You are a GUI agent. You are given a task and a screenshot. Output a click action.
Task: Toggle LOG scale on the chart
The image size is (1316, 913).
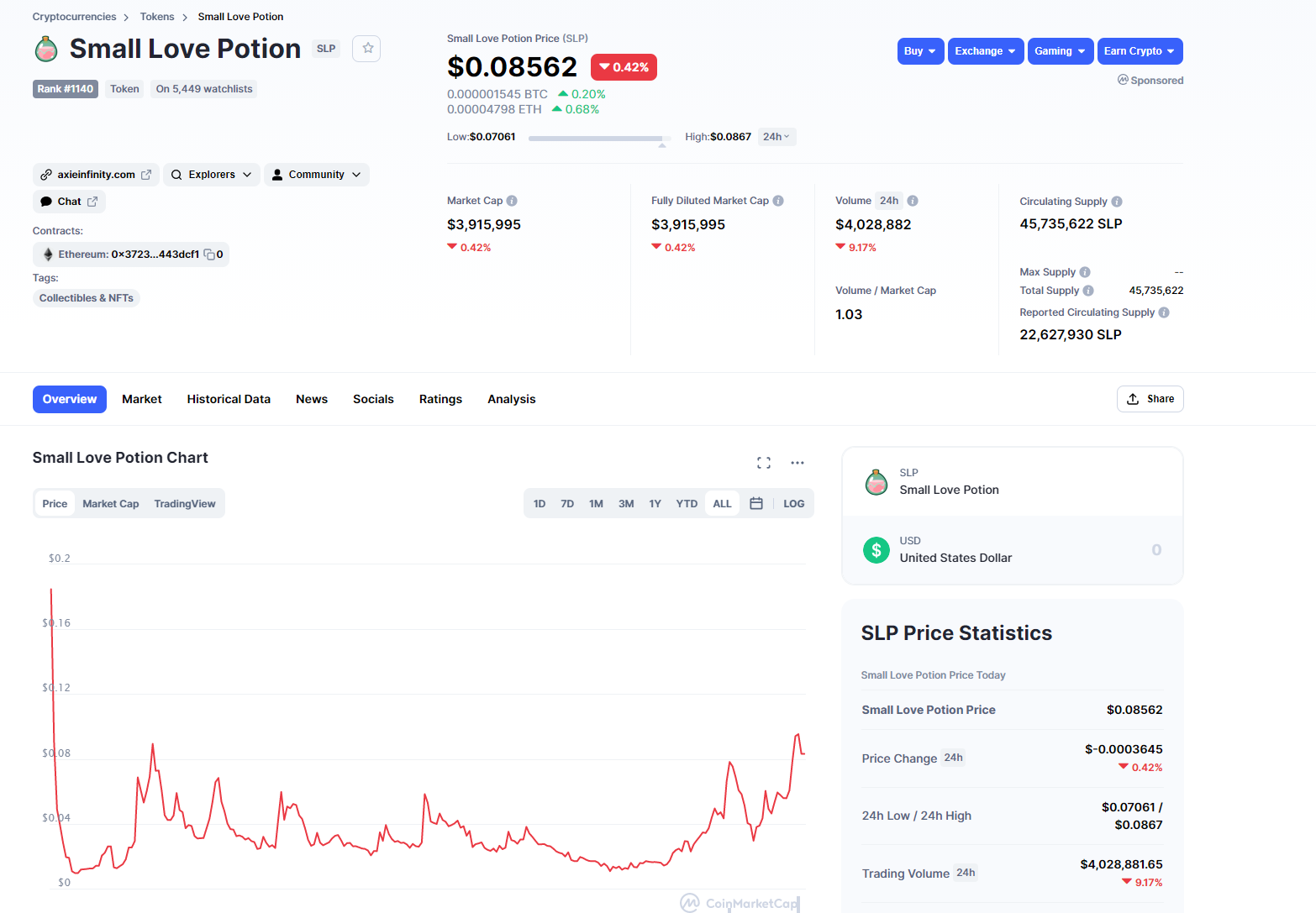coord(793,504)
